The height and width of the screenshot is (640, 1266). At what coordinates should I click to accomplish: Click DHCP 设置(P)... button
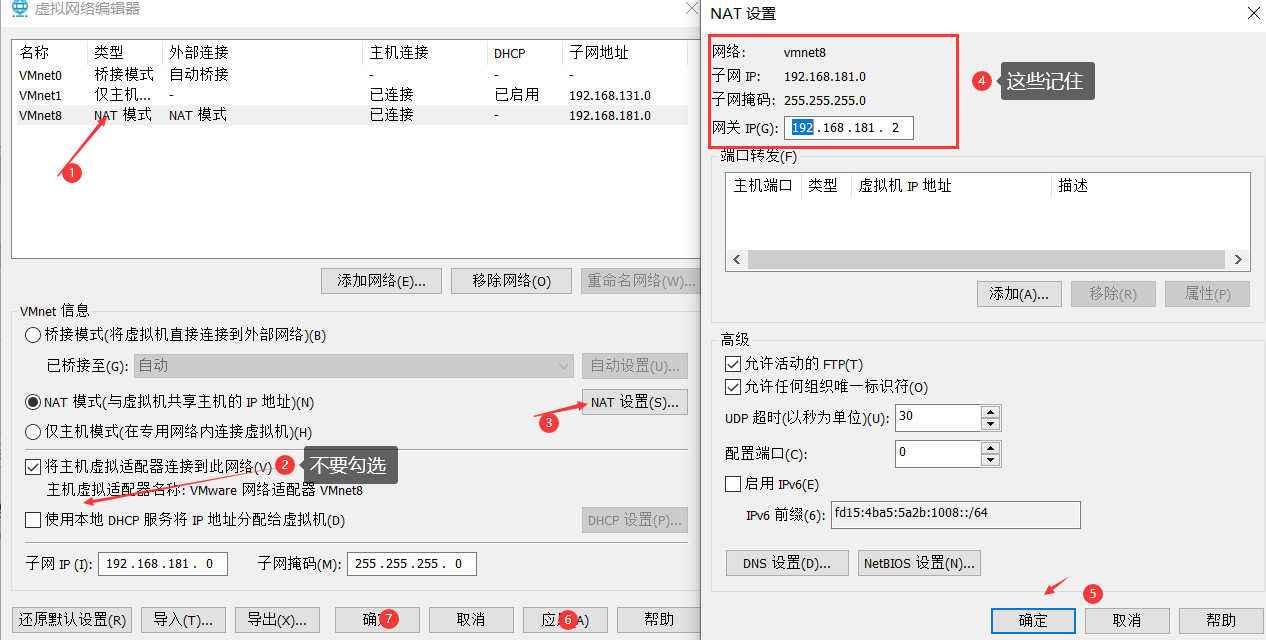coord(635,520)
